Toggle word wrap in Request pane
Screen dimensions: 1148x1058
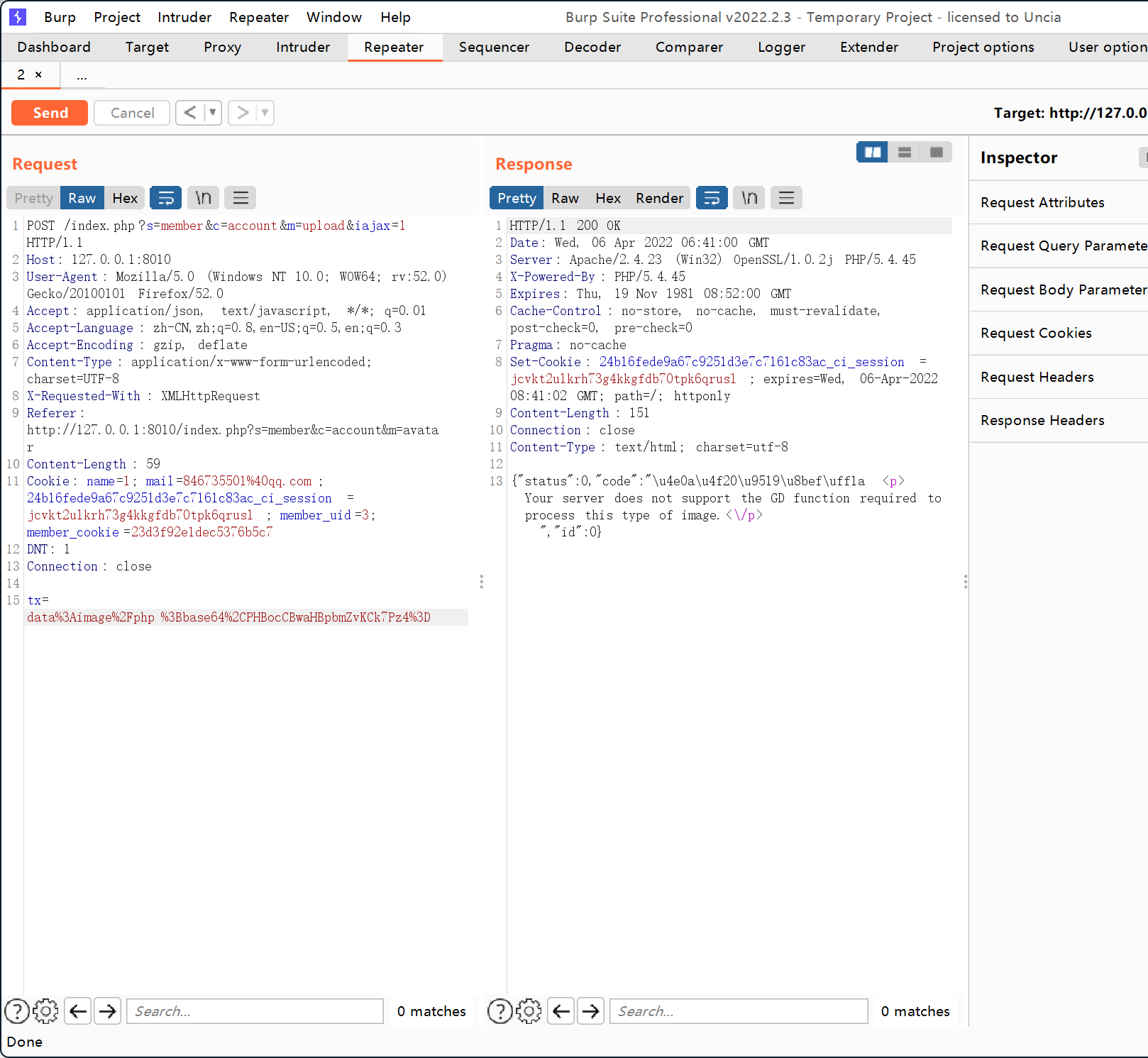pos(165,198)
